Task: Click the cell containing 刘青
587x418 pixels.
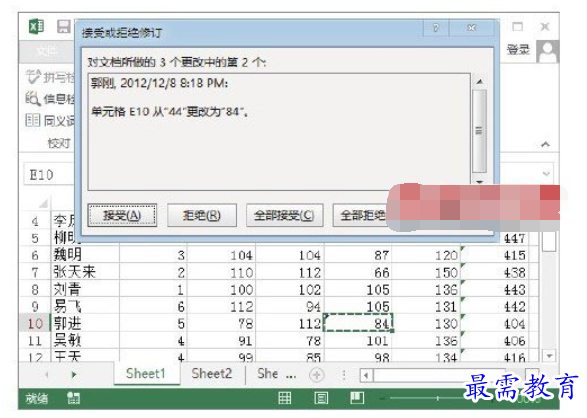Action: coord(85,289)
